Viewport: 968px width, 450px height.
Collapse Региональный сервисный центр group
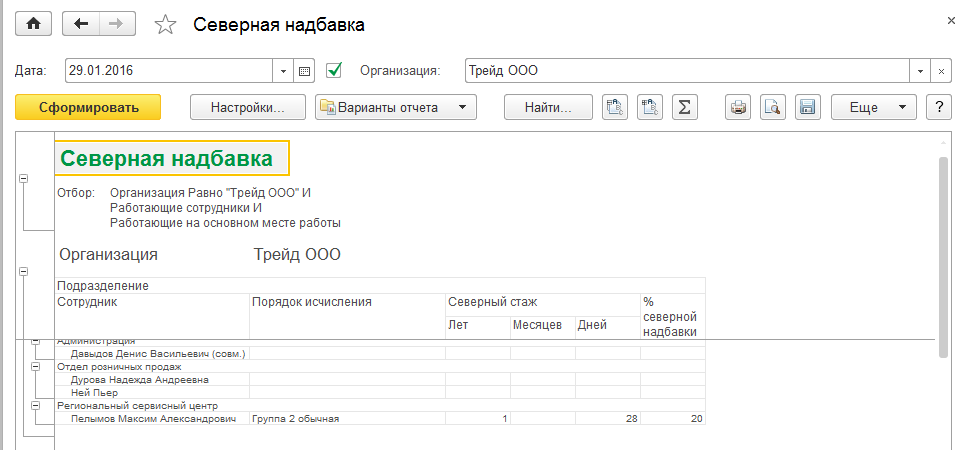pyautogui.click(x=36, y=405)
